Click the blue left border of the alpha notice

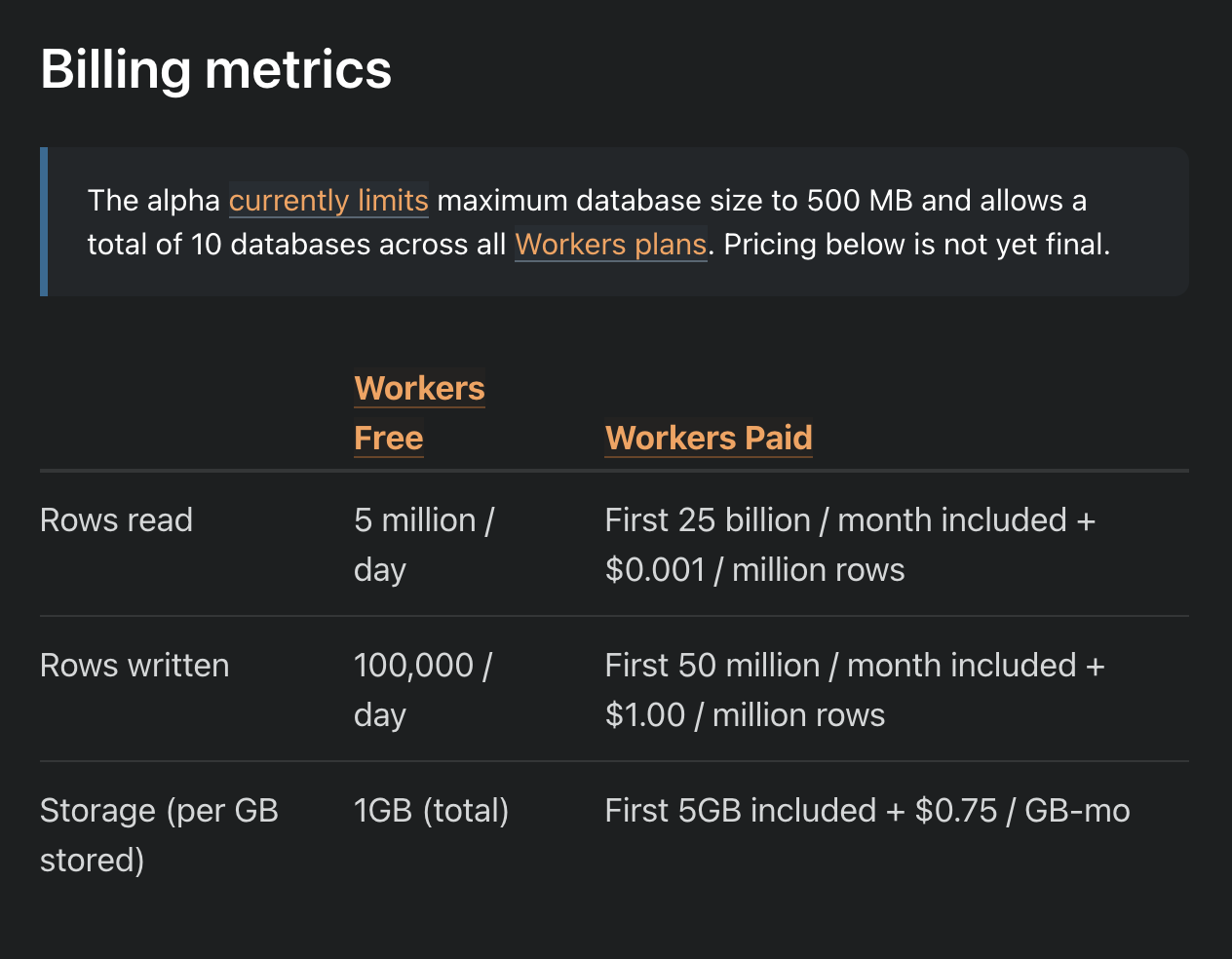click(44, 221)
